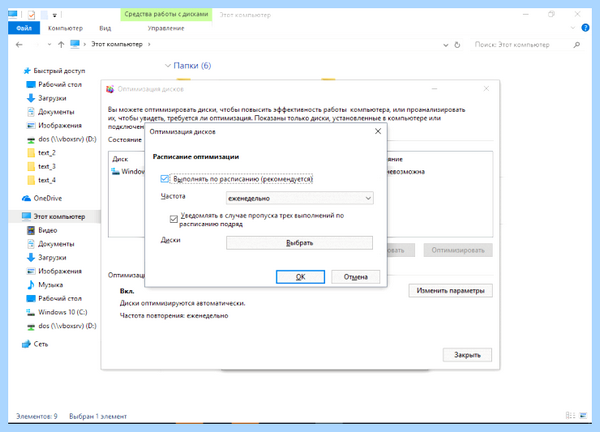Cancel with the Отмена button
Screen dimensions: 600x432
click(x=355, y=277)
